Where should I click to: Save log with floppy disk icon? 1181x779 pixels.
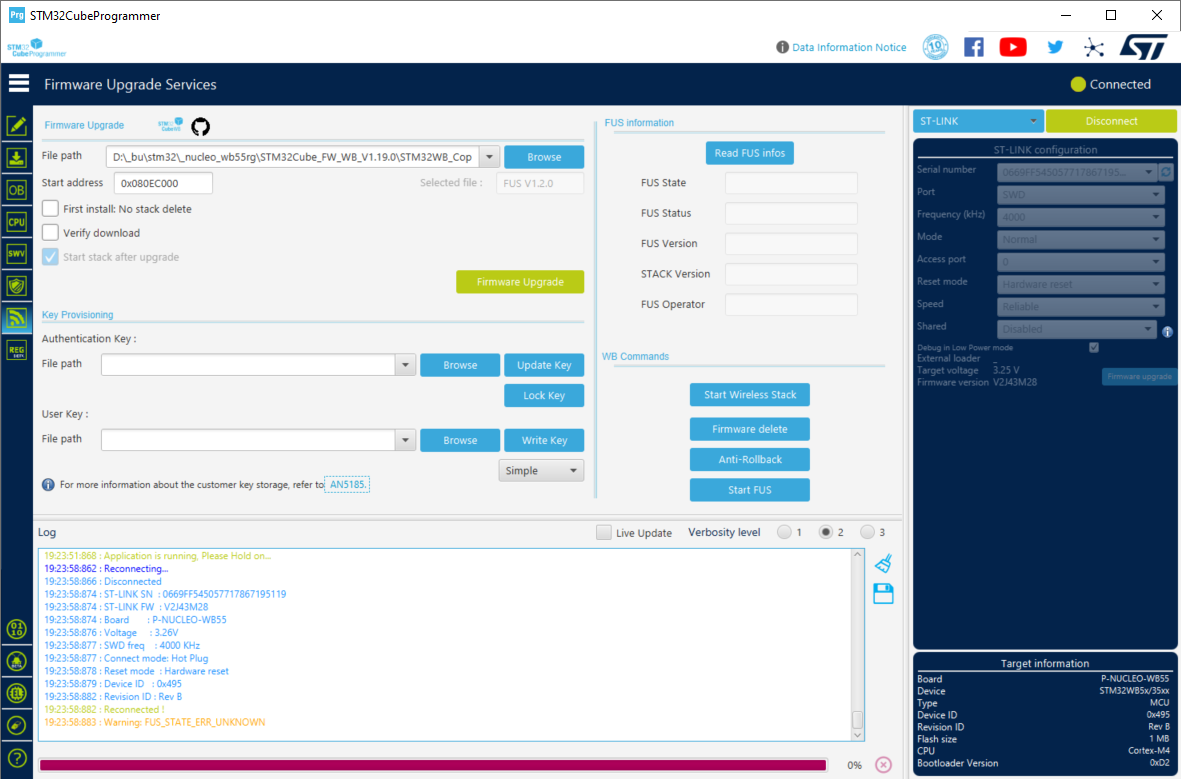[883, 594]
